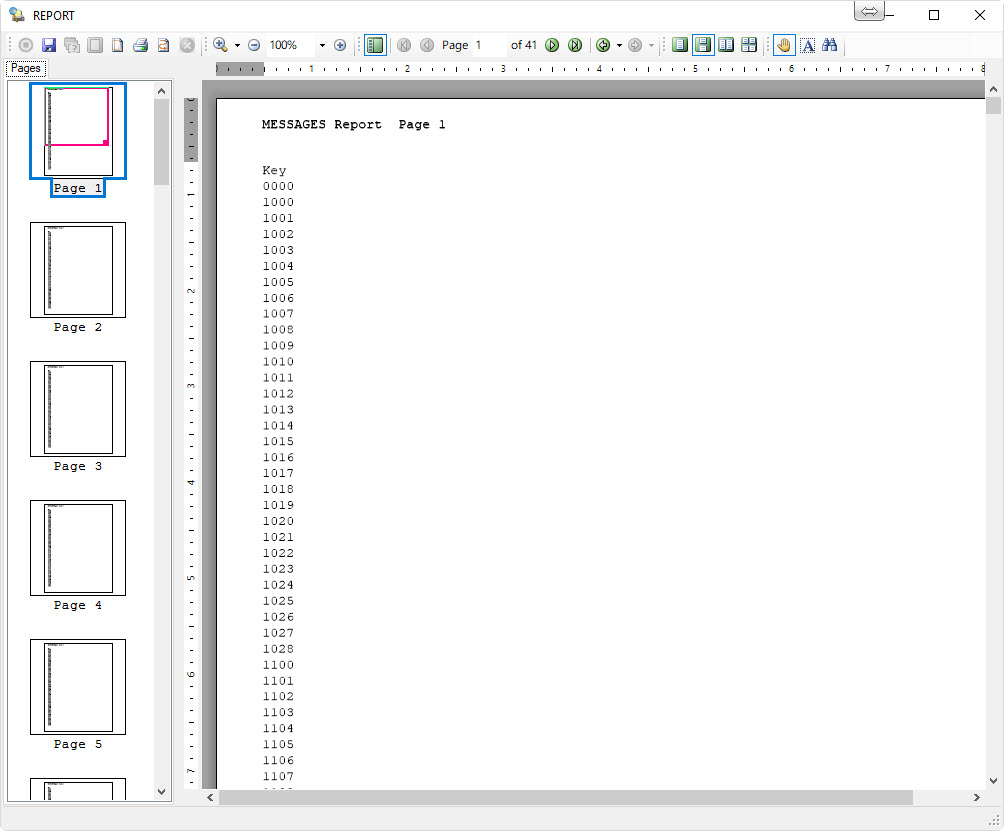Click the double-arrow resize button in title bar

pyautogui.click(x=869, y=11)
